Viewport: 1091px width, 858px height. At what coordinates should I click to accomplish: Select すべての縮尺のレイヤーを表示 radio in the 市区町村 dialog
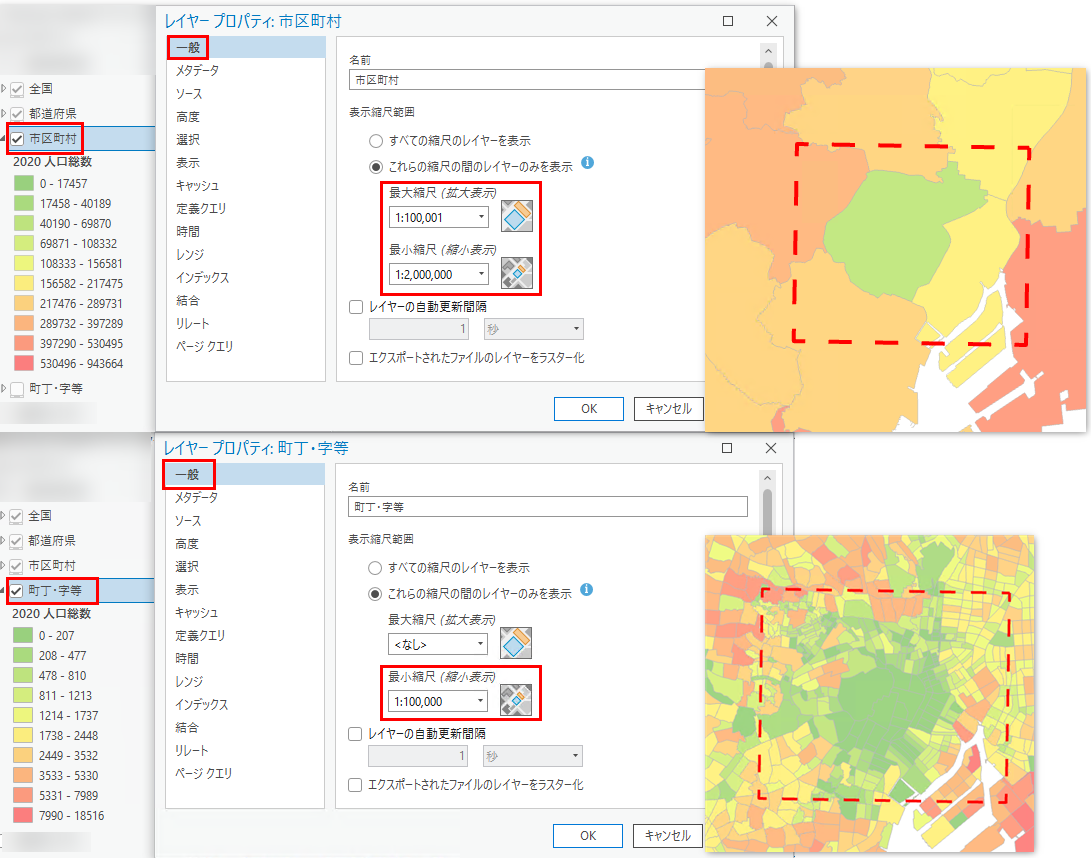click(x=376, y=141)
